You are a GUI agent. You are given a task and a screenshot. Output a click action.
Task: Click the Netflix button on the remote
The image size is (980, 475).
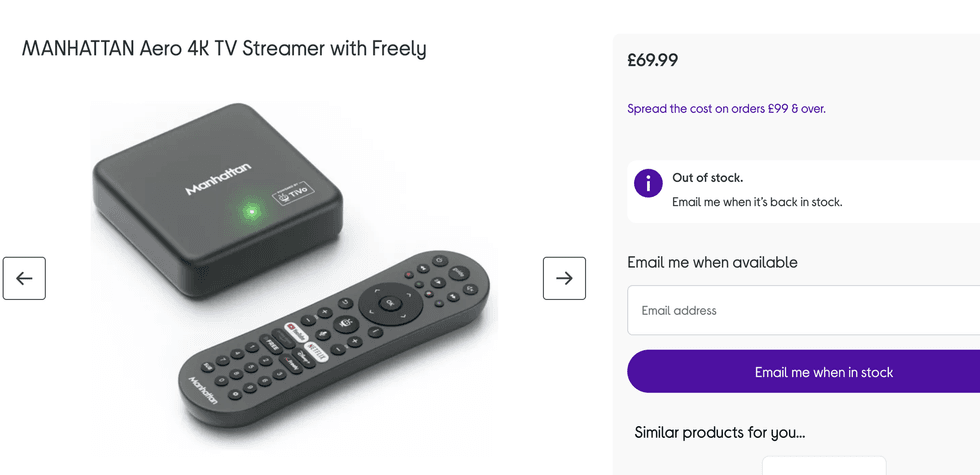[x=315, y=350]
